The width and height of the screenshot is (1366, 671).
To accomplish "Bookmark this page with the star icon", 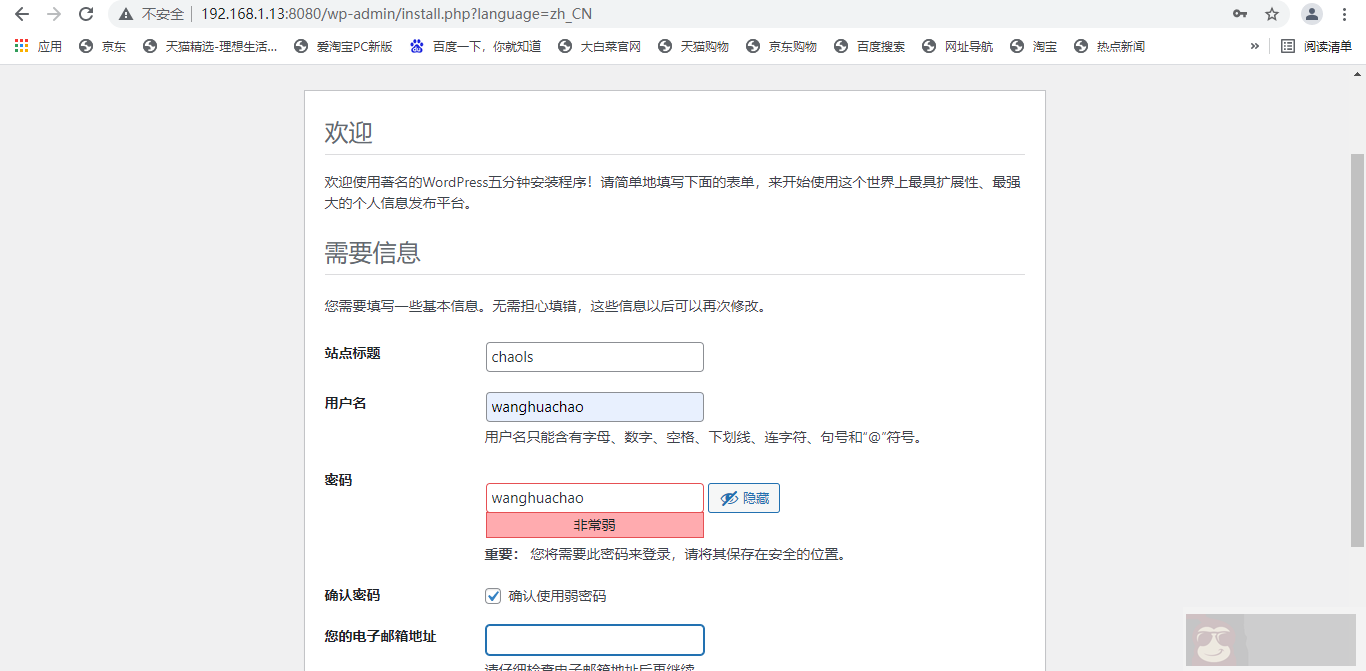I will 1272,14.
